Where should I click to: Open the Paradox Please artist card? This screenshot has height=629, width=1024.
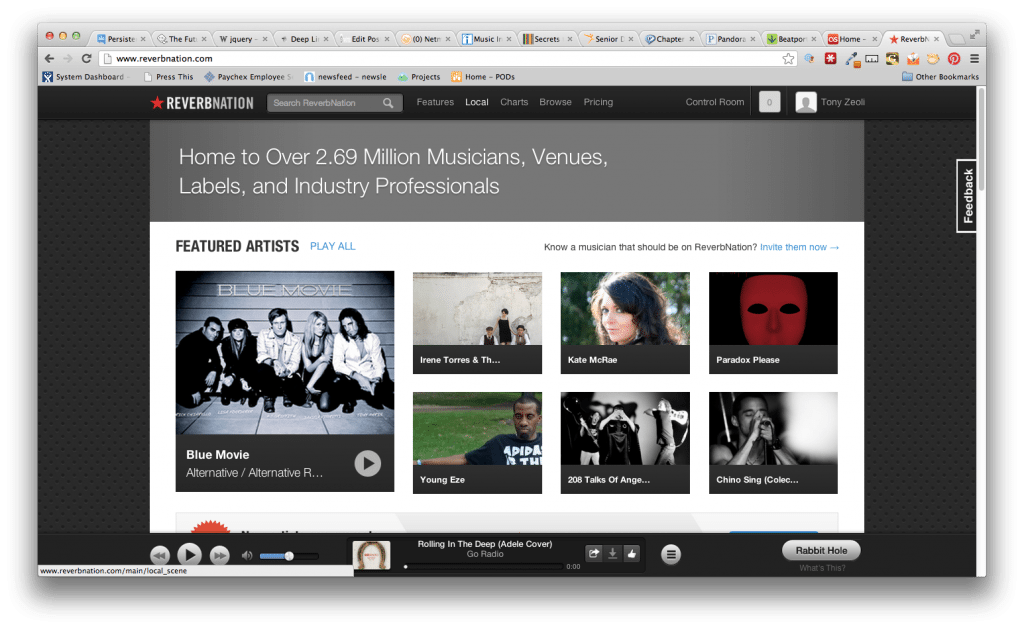pyautogui.click(x=773, y=323)
